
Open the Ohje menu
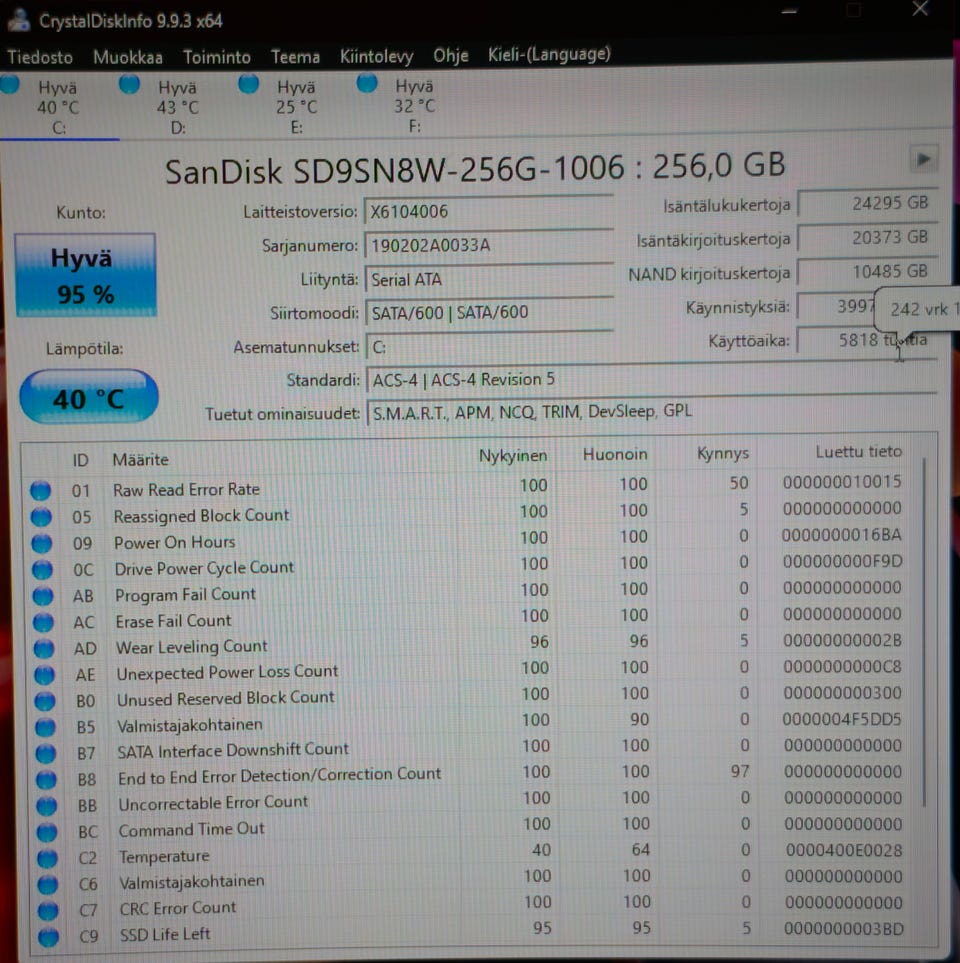point(451,56)
